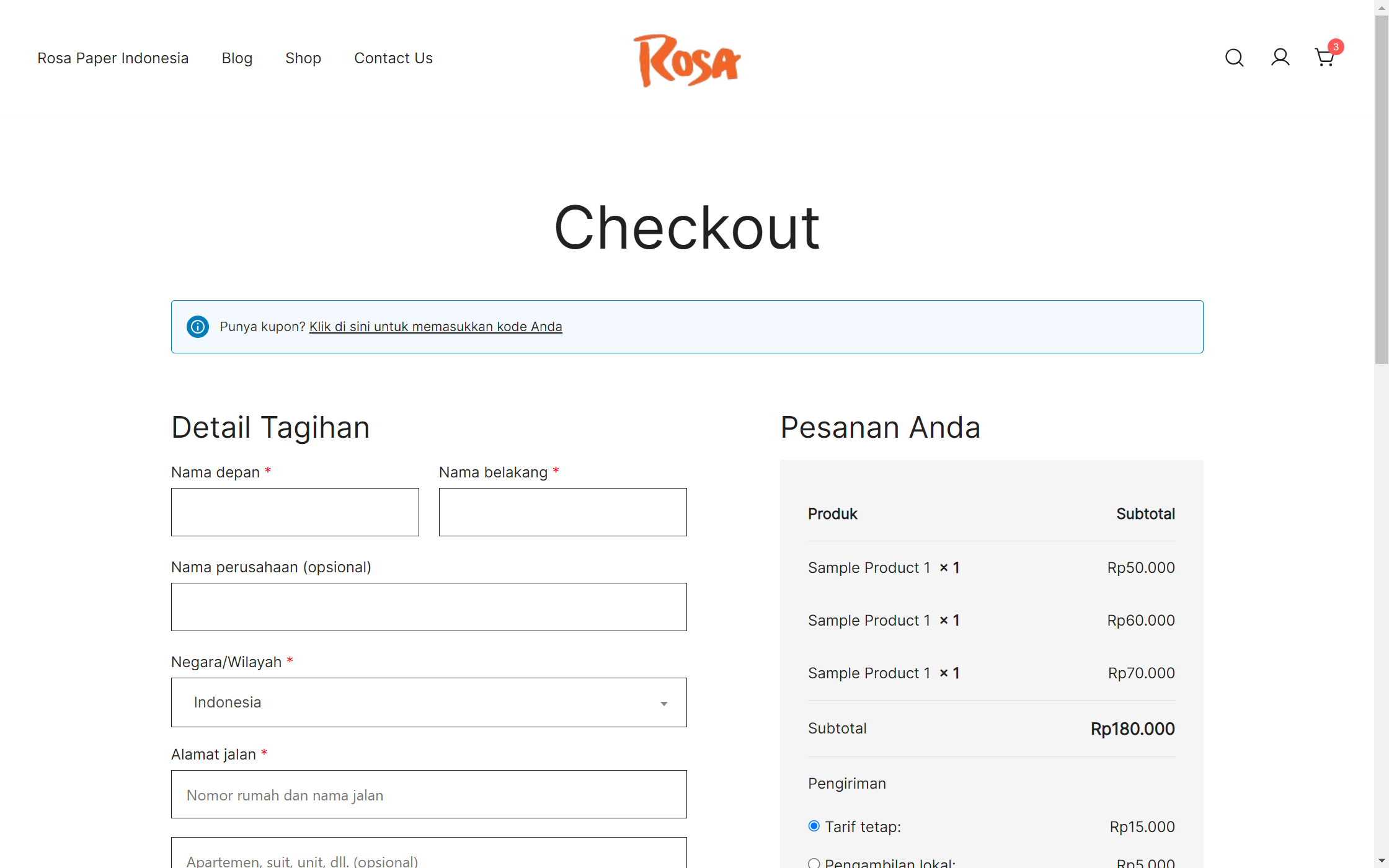Screen dimensions: 1389x868
Task: Select the Tarif tetap shipping option
Action: coord(814,826)
